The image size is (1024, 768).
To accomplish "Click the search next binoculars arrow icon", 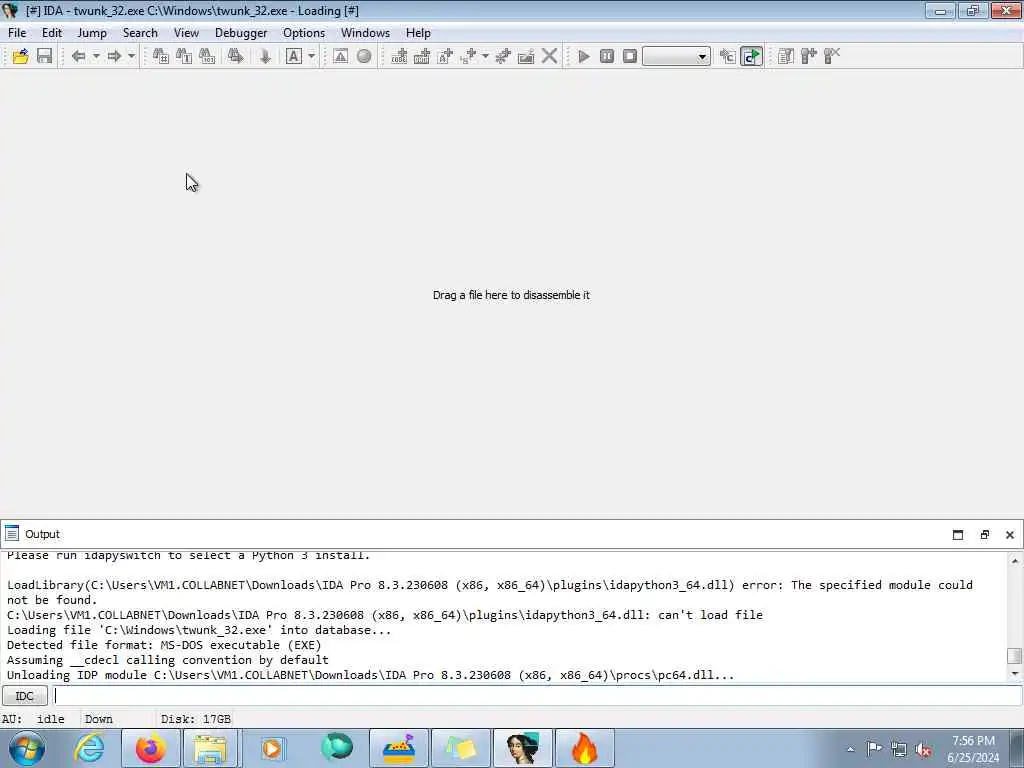I will [236, 56].
